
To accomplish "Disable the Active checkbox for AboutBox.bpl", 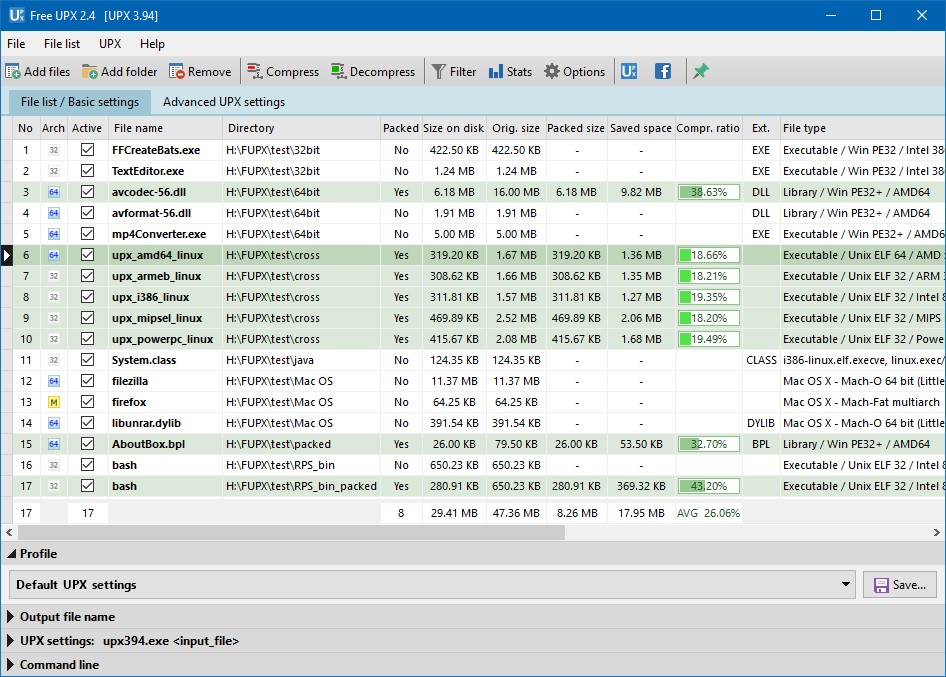I will pyautogui.click(x=87, y=444).
